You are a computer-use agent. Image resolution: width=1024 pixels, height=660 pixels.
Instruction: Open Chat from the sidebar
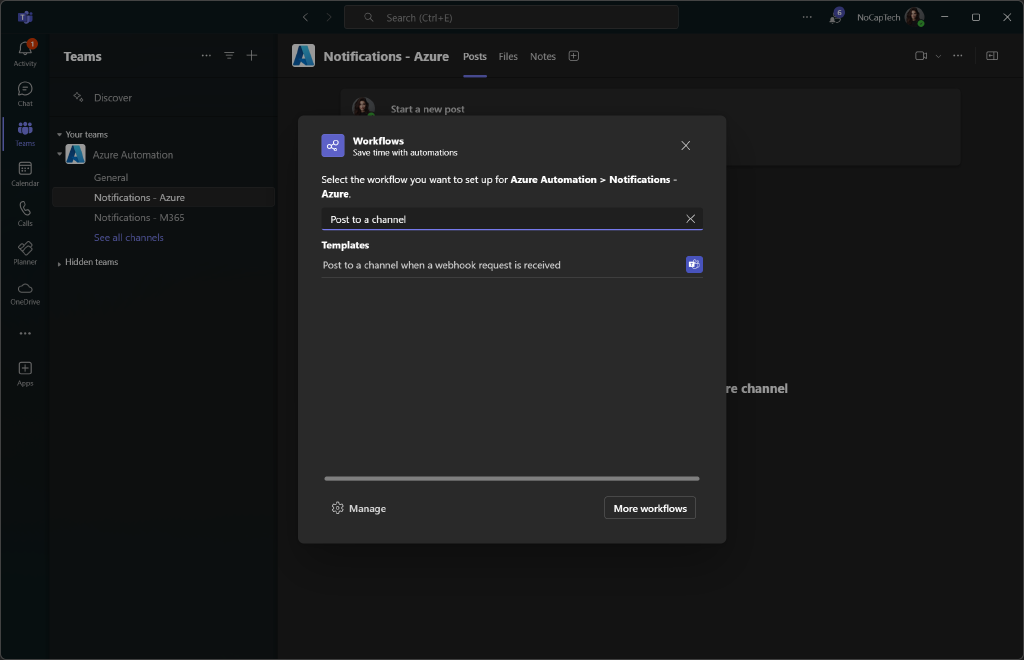click(24, 91)
